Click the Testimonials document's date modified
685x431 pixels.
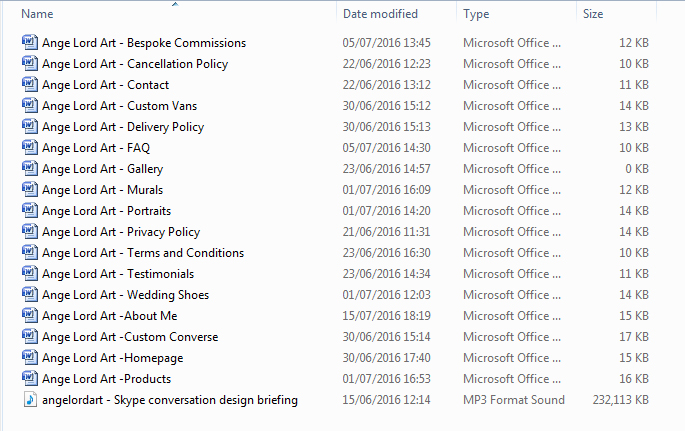coord(386,274)
